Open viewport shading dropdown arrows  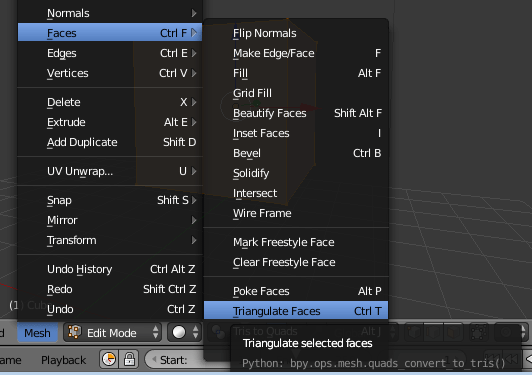tap(195, 333)
